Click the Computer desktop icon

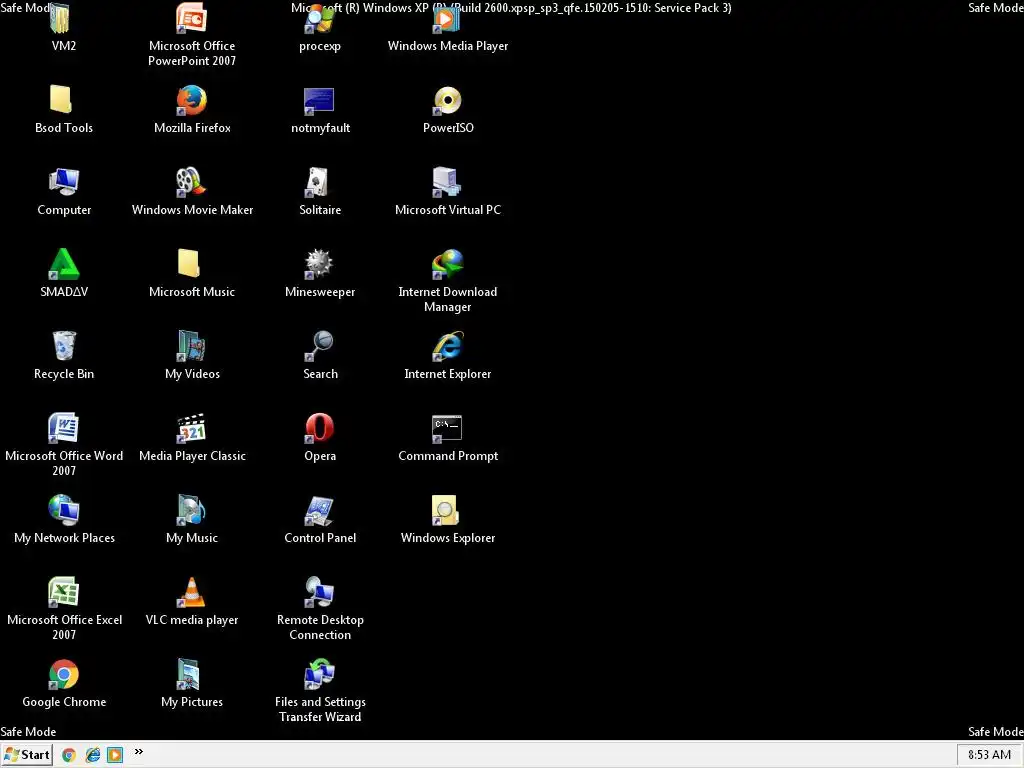coord(64,182)
